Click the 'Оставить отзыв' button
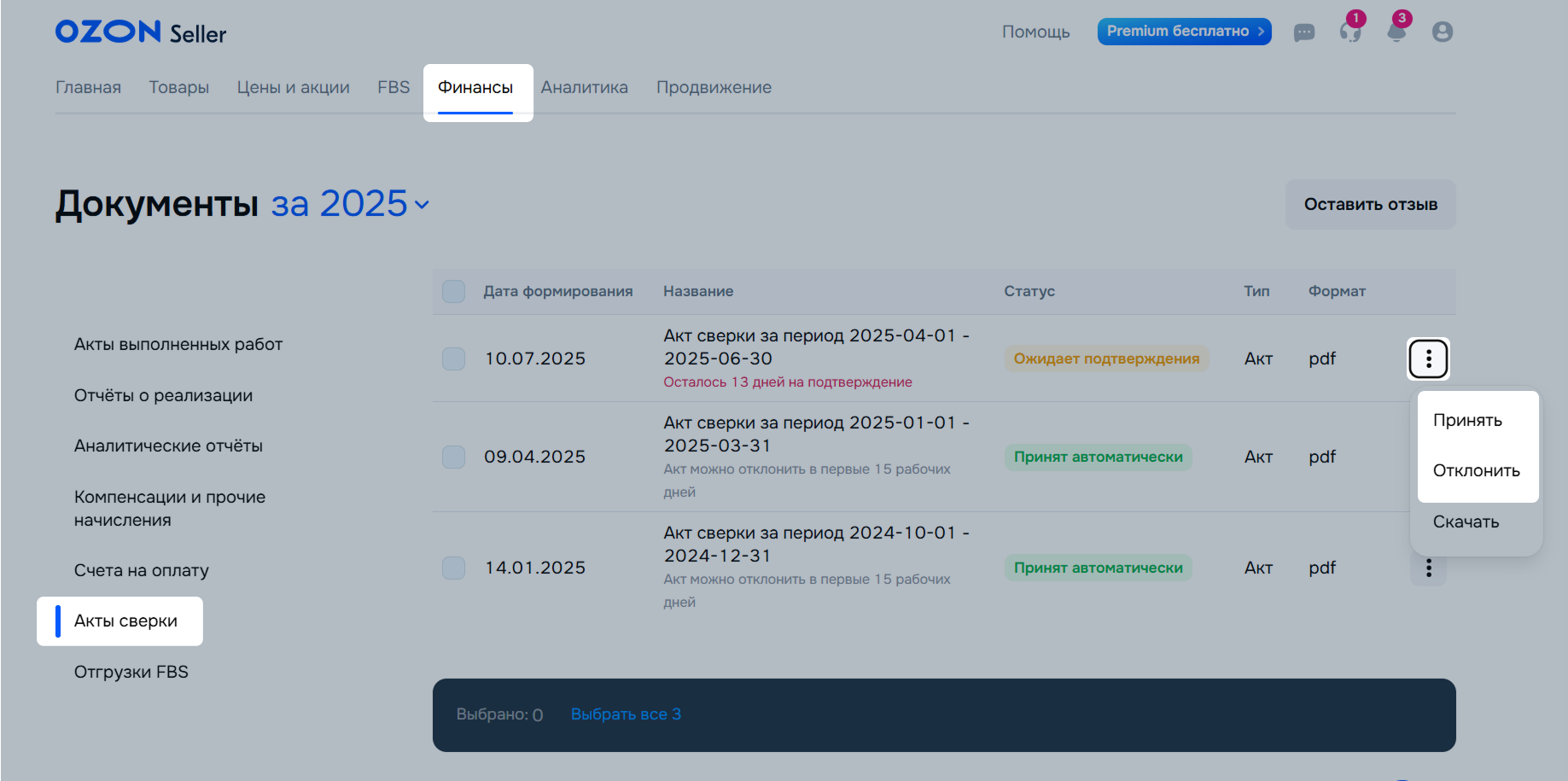 [1370, 204]
